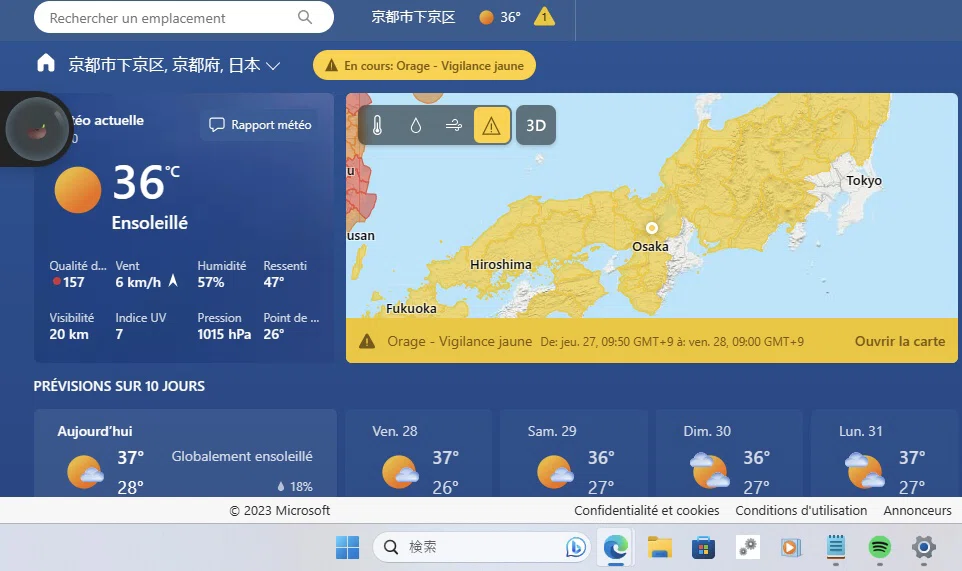Click the Tokyo label on the map

click(864, 180)
